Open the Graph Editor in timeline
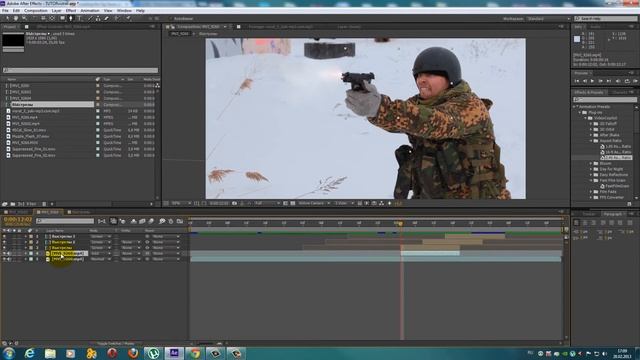The height and width of the screenshot is (360, 640). (x=180, y=221)
